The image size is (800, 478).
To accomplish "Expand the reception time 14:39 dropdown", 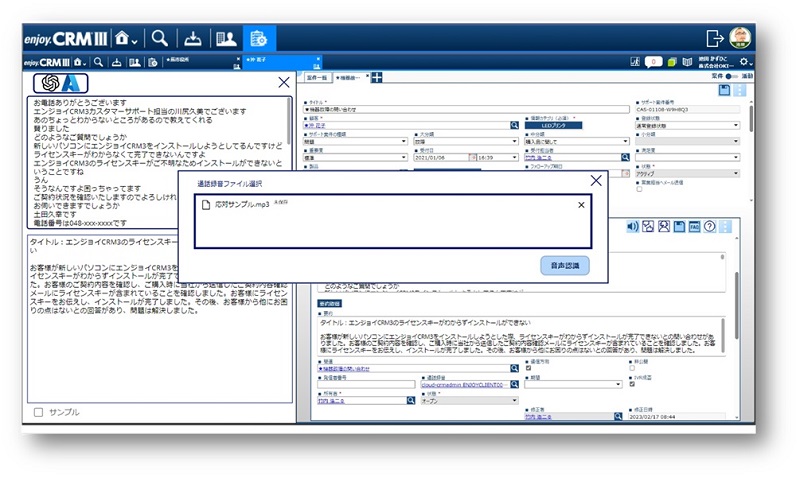I will (x=513, y=158).
